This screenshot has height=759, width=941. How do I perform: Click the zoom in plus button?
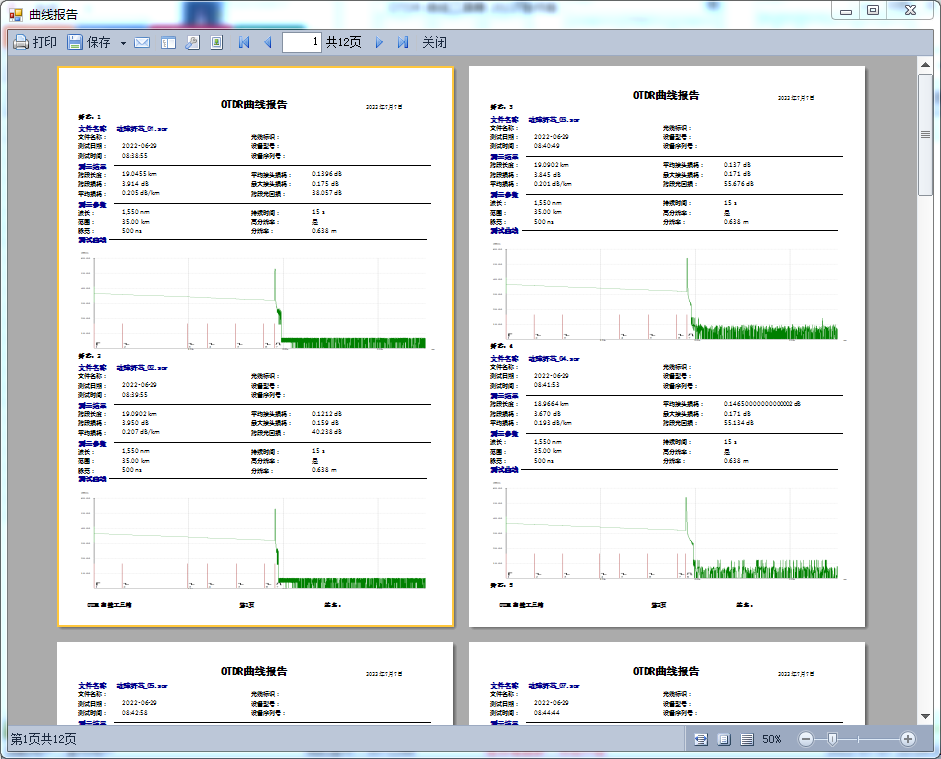908,739
